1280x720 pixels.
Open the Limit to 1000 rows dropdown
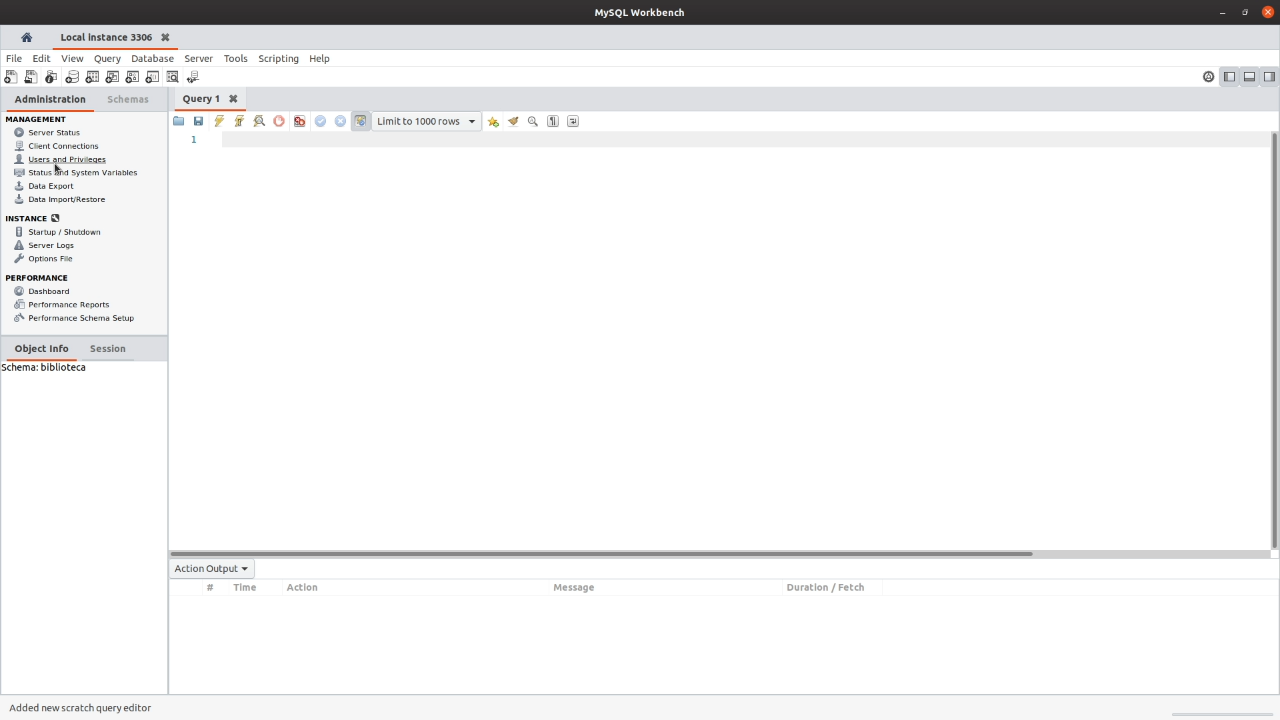click(x=425, y=121)
